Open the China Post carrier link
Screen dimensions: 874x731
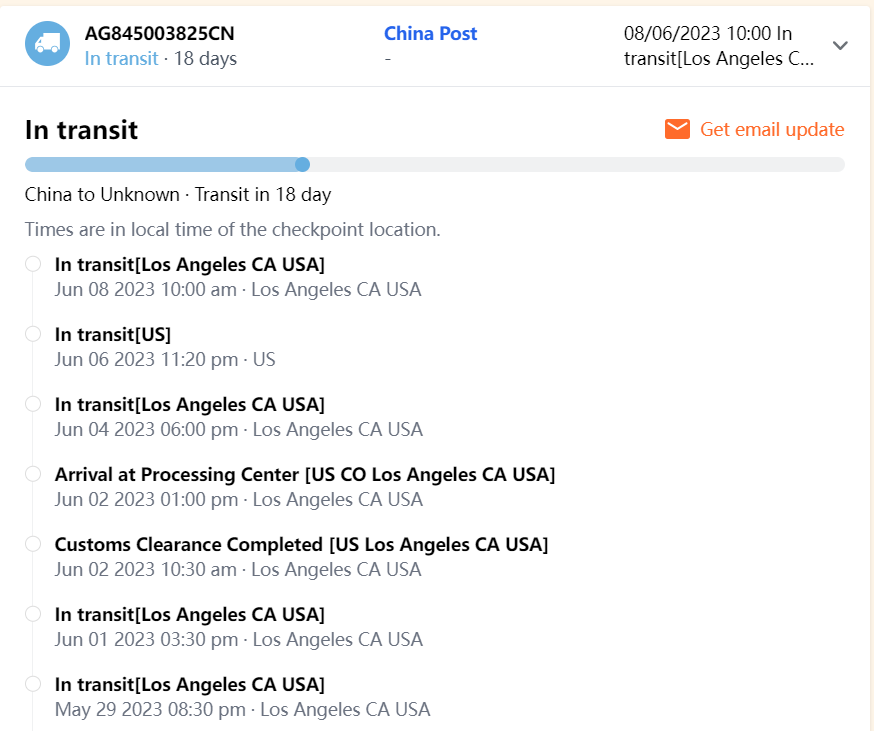(x=430, y=34)
